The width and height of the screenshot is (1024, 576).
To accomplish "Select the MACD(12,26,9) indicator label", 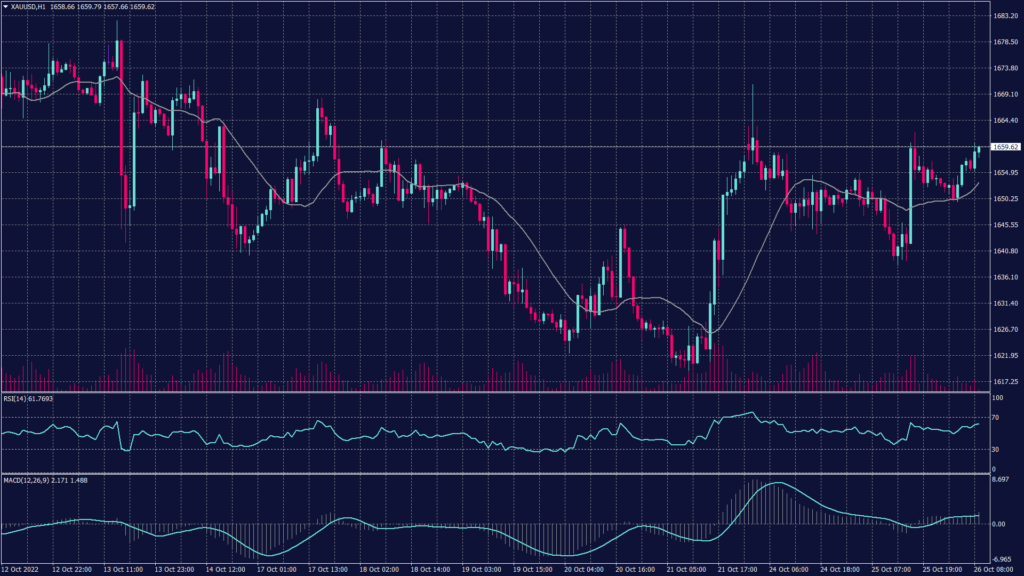I will [25, 481].
